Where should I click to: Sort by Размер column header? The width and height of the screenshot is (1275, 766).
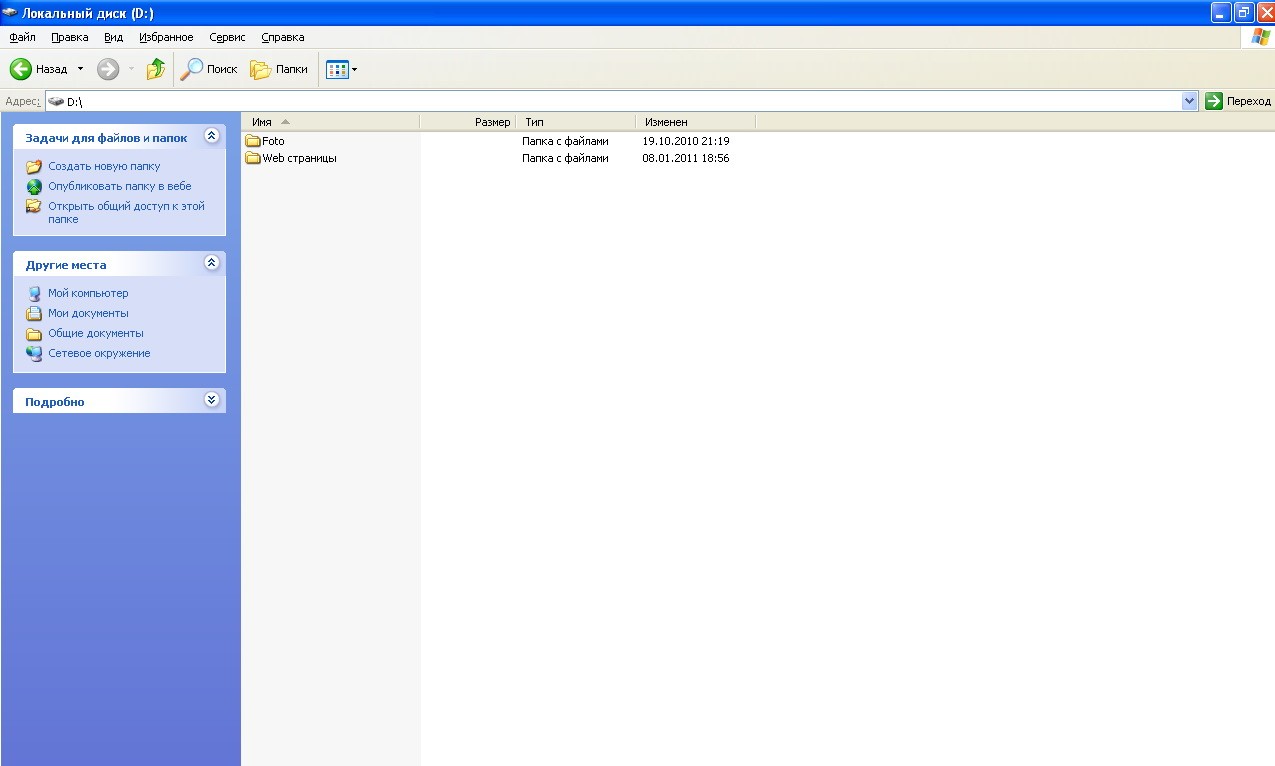[x=468, y=122]
